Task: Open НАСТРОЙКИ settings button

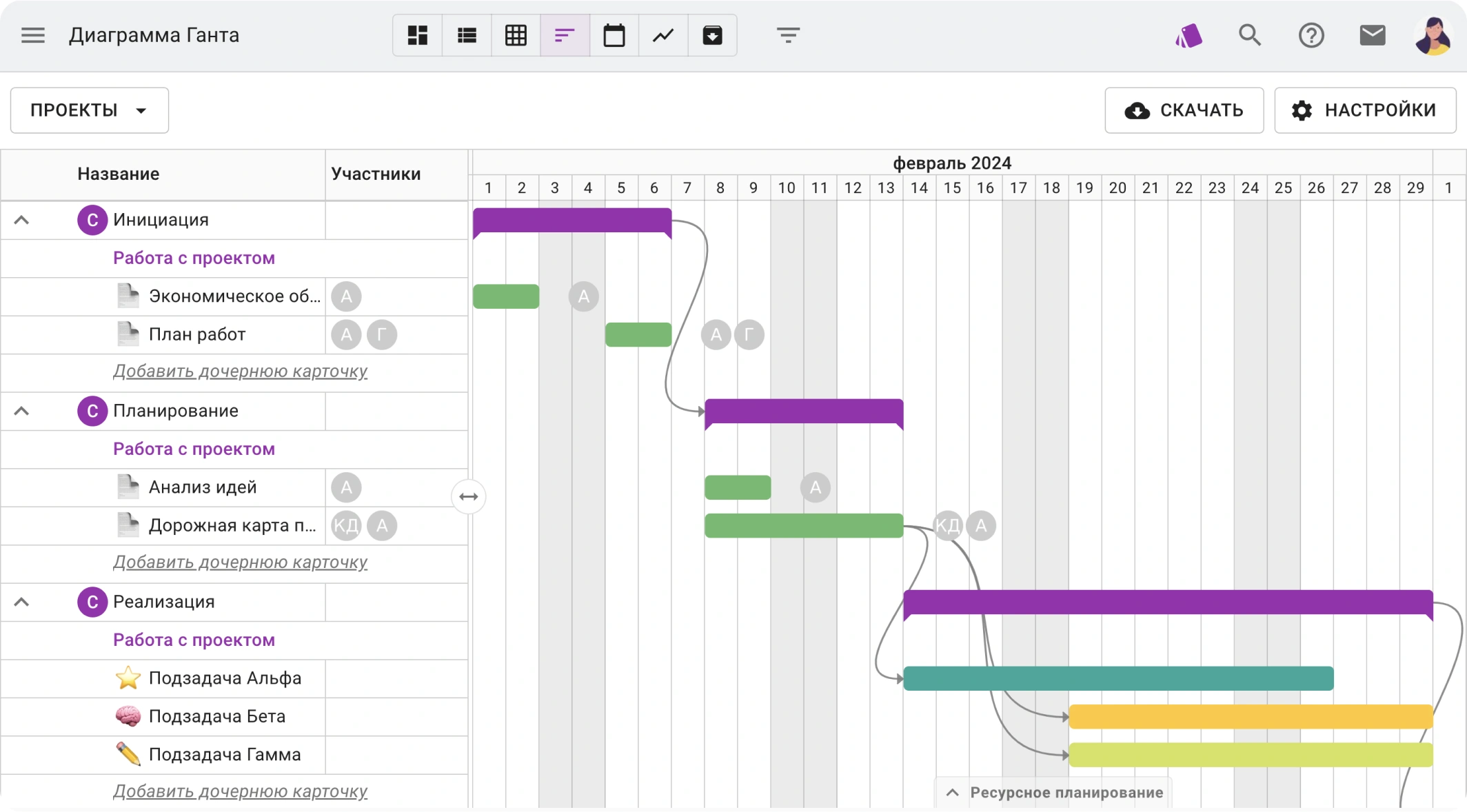Action: 1364,110
